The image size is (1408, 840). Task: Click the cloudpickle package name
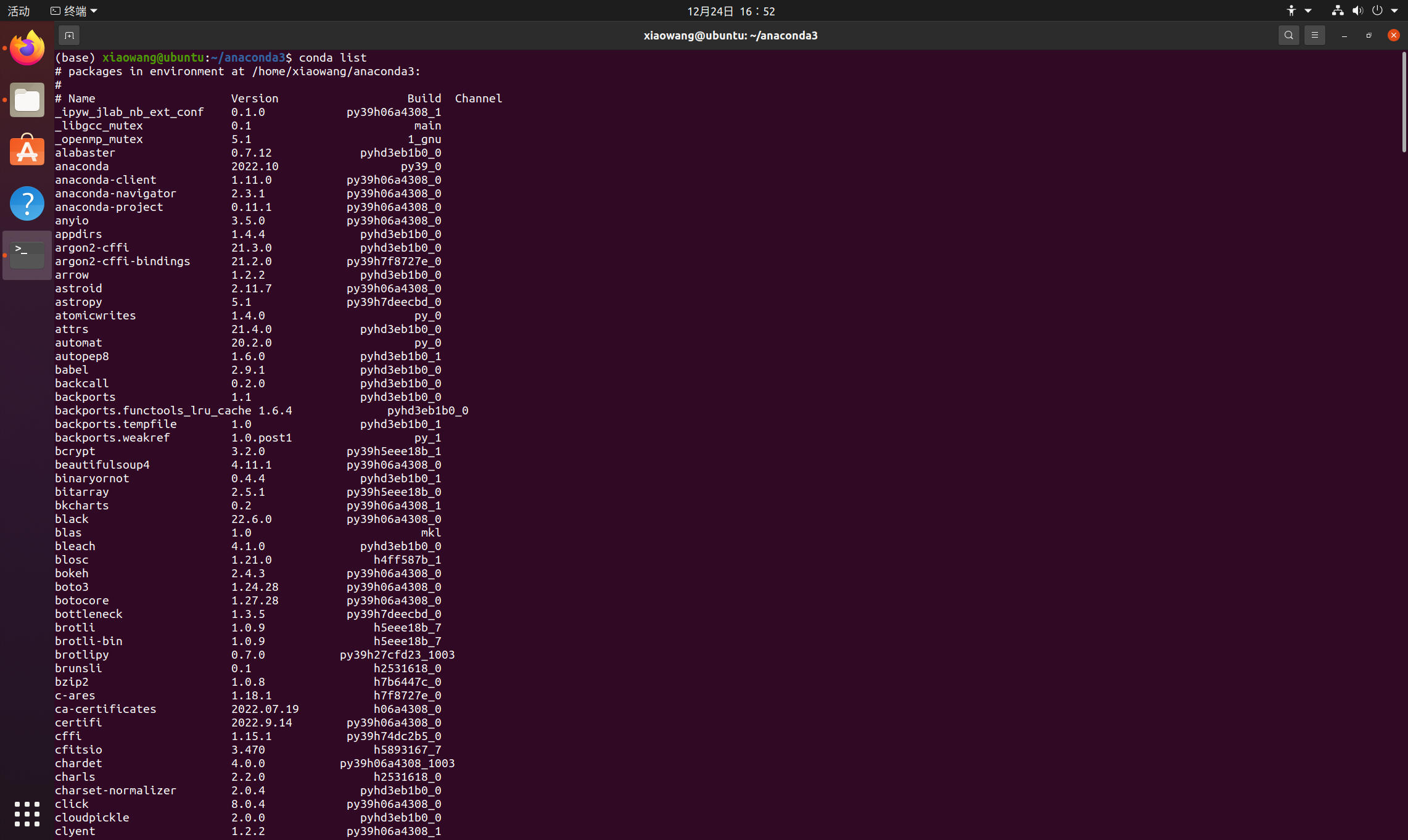[92, 817]
